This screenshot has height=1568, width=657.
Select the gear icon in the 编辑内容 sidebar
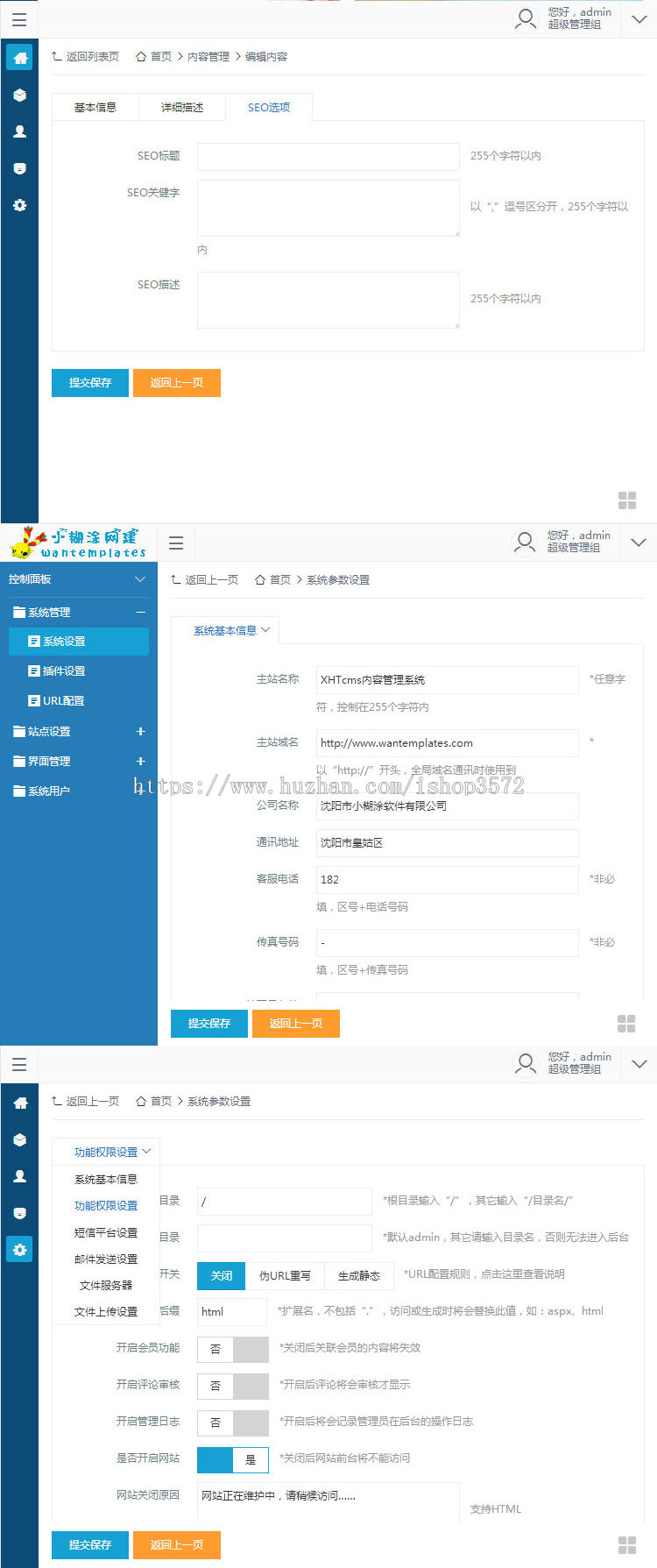(19, 205)
